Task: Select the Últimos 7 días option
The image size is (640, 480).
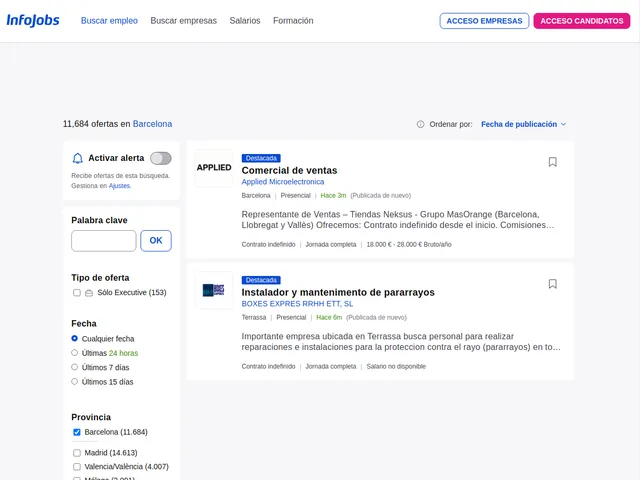Action: (x=74, y=367)
